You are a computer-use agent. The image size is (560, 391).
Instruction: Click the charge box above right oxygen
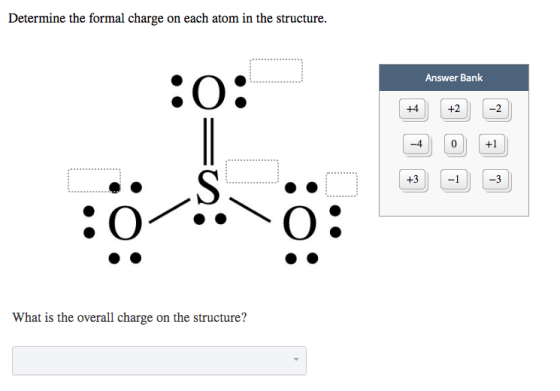(341, 184)
